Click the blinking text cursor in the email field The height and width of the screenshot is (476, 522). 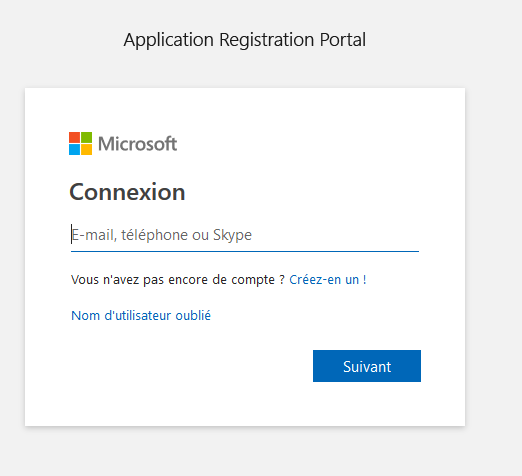point(71,234)
